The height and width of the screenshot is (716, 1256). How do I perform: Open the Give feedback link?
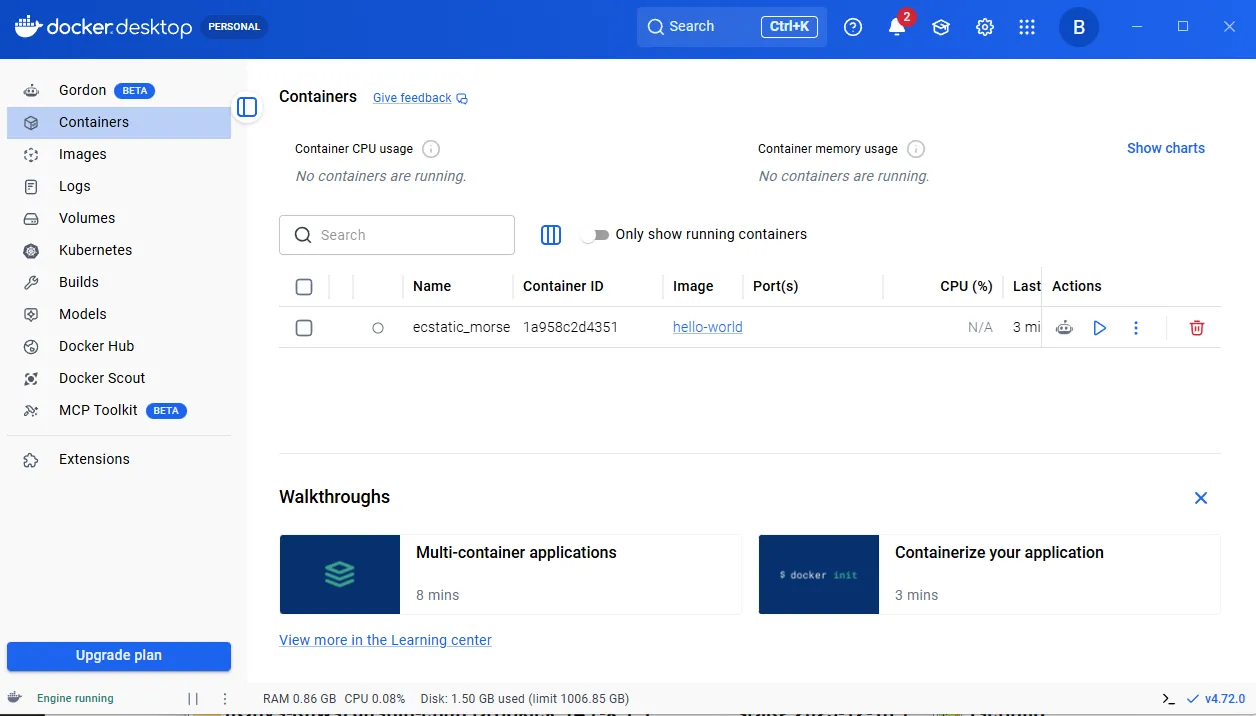coord(420,98)
